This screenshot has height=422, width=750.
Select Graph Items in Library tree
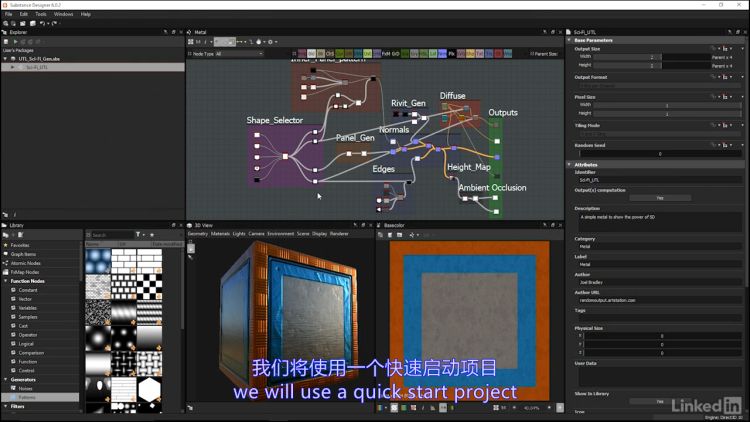pos(23,254)
